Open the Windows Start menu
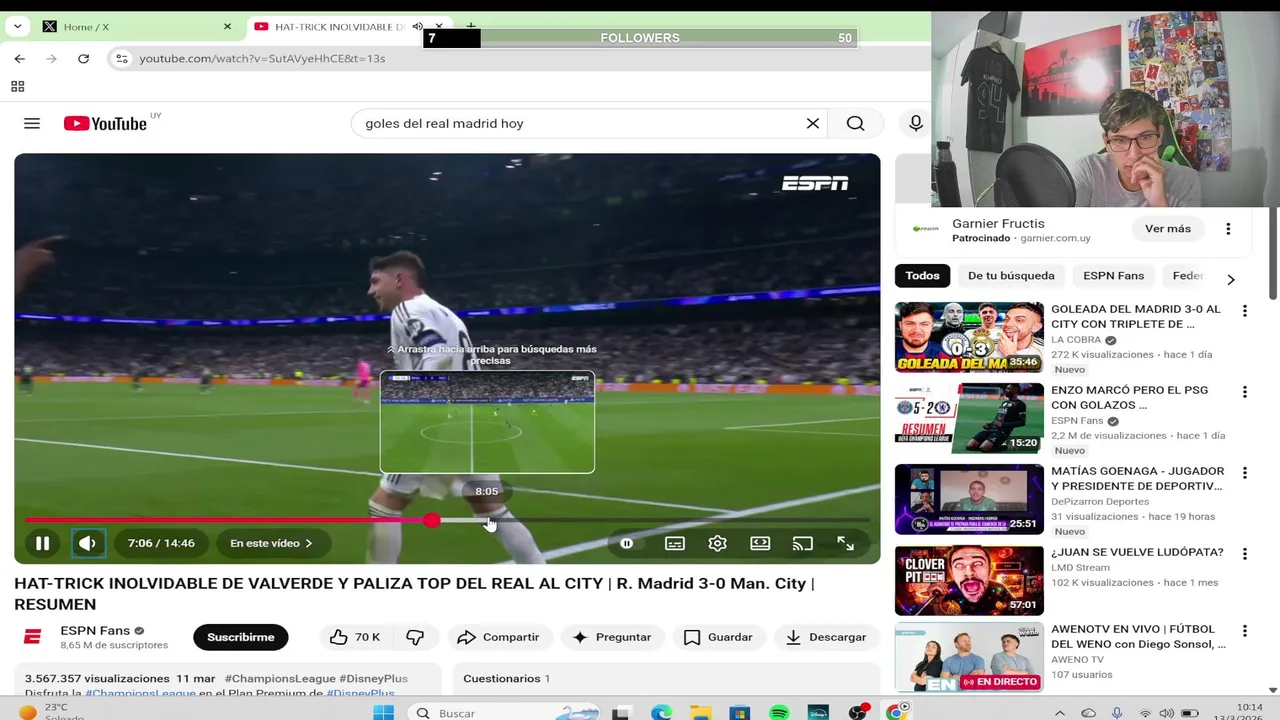The height and width of the screenshot is (720, 1280). point(383,712)
